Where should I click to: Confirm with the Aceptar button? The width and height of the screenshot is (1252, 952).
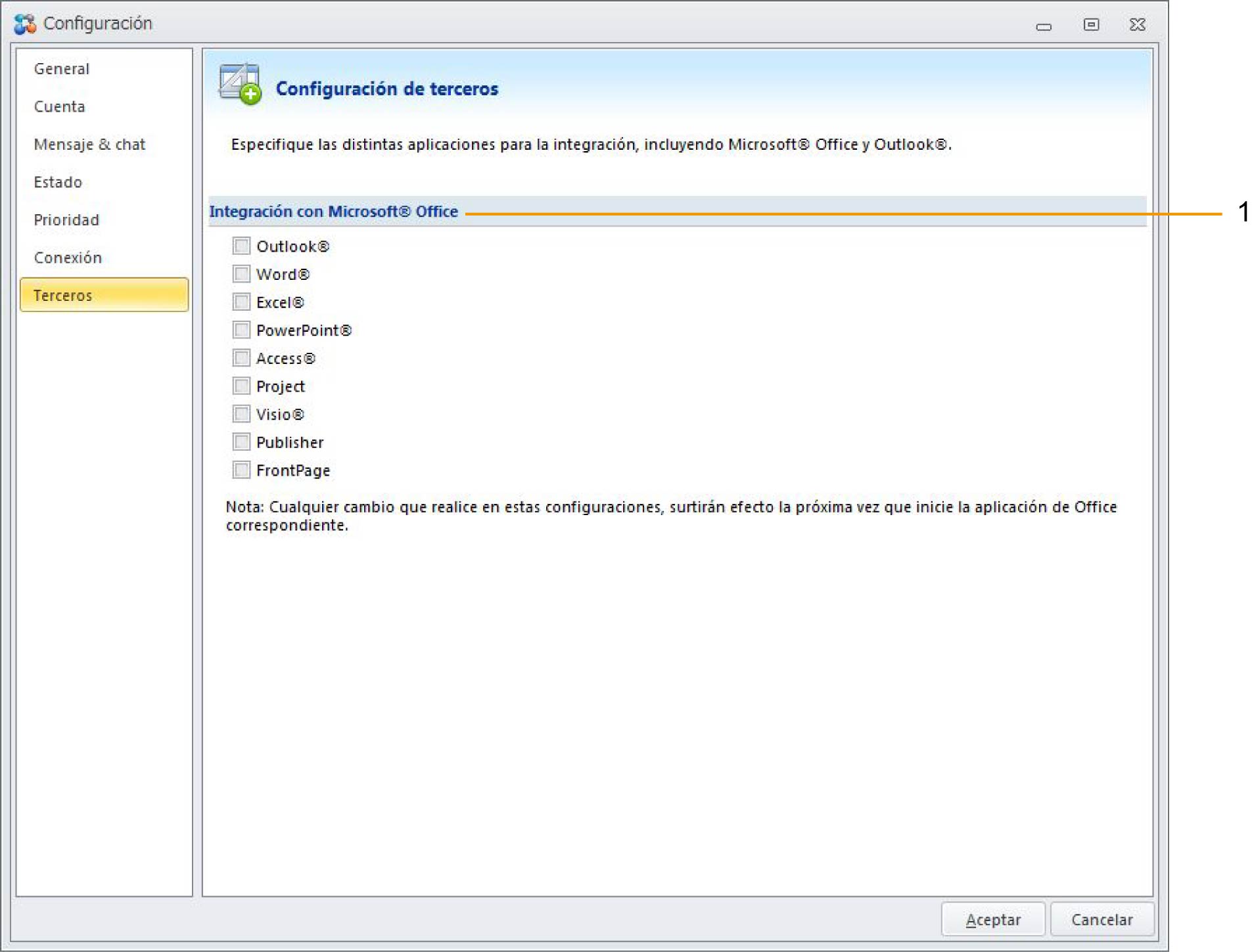[993, 920]
